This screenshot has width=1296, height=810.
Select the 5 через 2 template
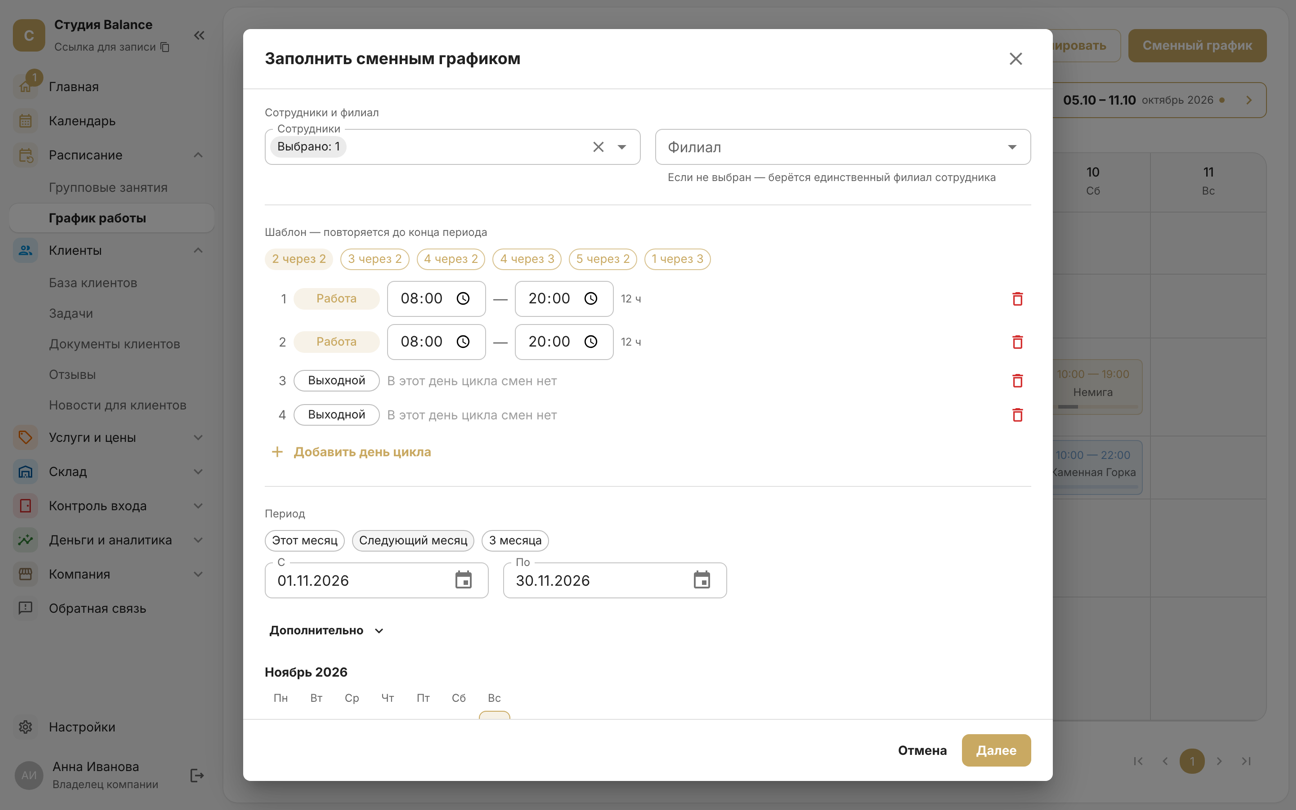click(x=603, y=259)
